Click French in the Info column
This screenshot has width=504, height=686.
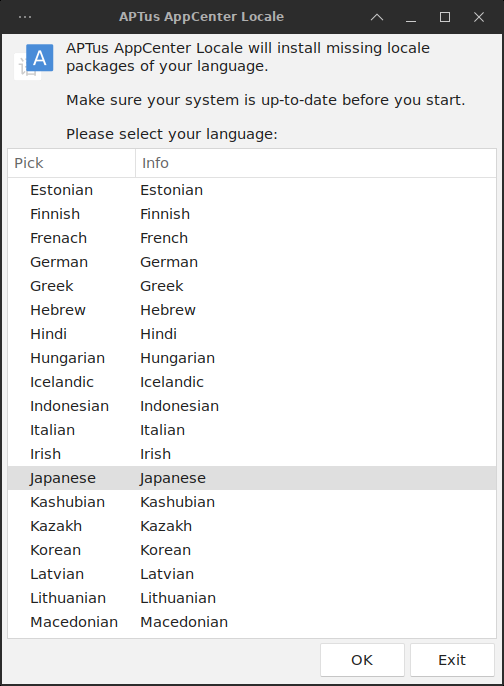(164, 238)
